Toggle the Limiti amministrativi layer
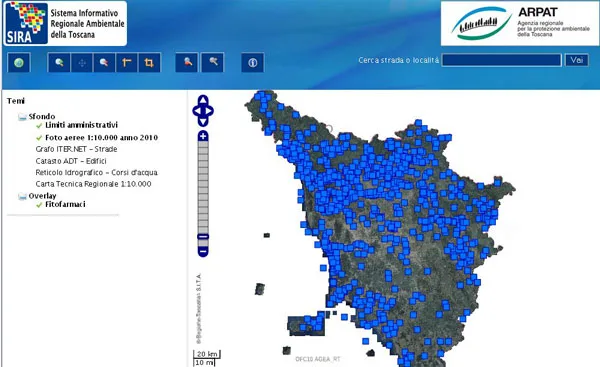 click(81, 125)
